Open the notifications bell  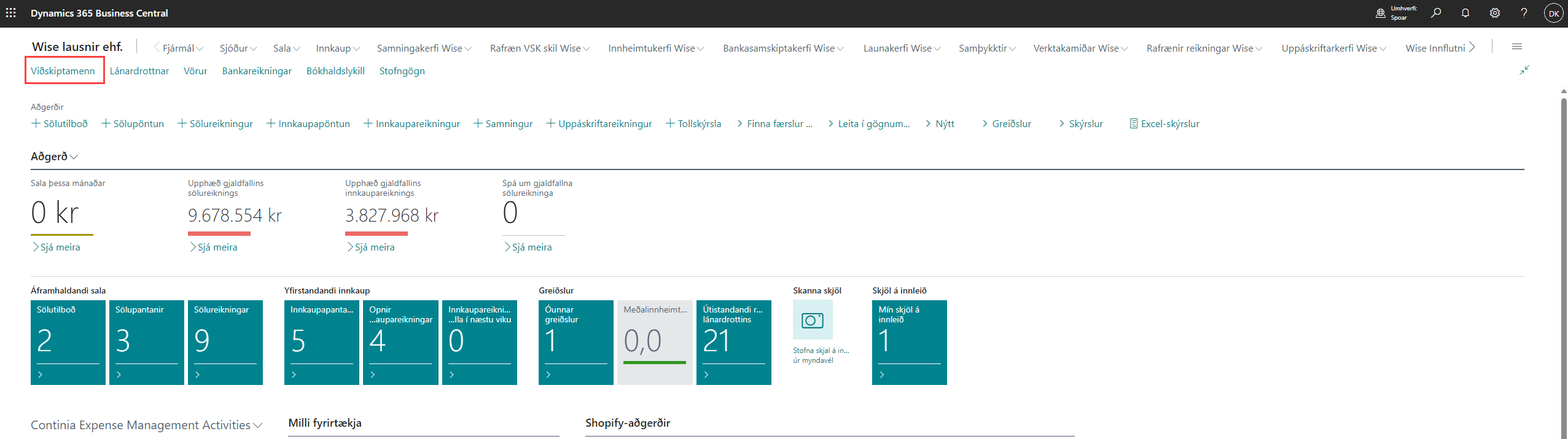click(1465, 13)
